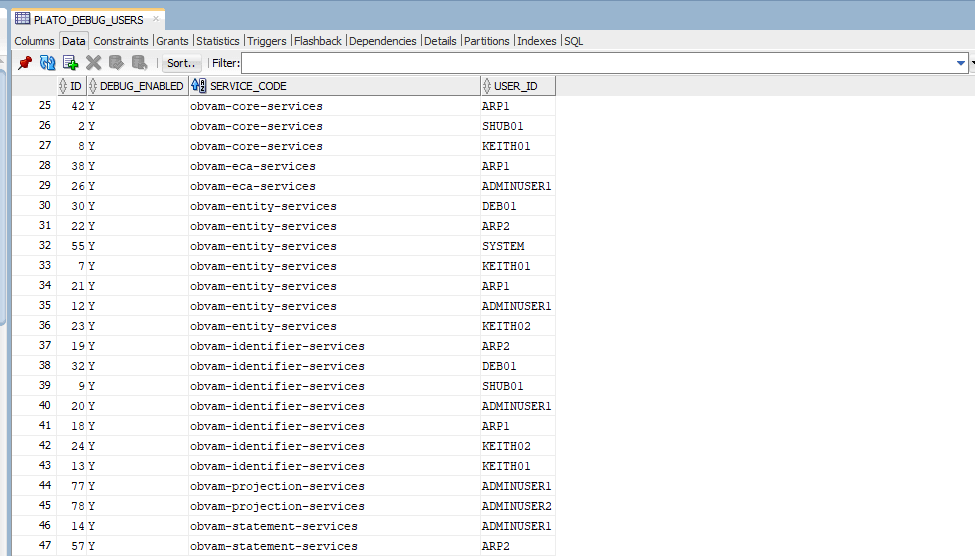
Task: Select obvam-projection-services cell in row 44
Action: pos(335,486)
